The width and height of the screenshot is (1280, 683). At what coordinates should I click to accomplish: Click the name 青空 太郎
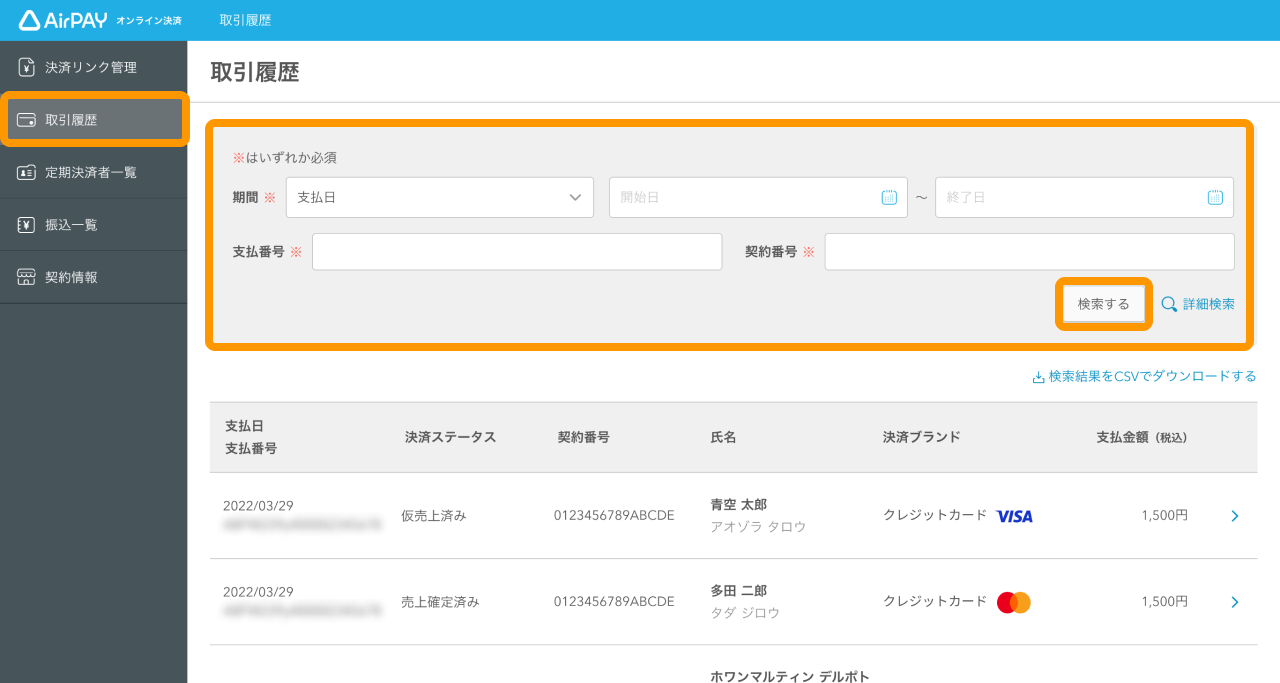(738, 505)
